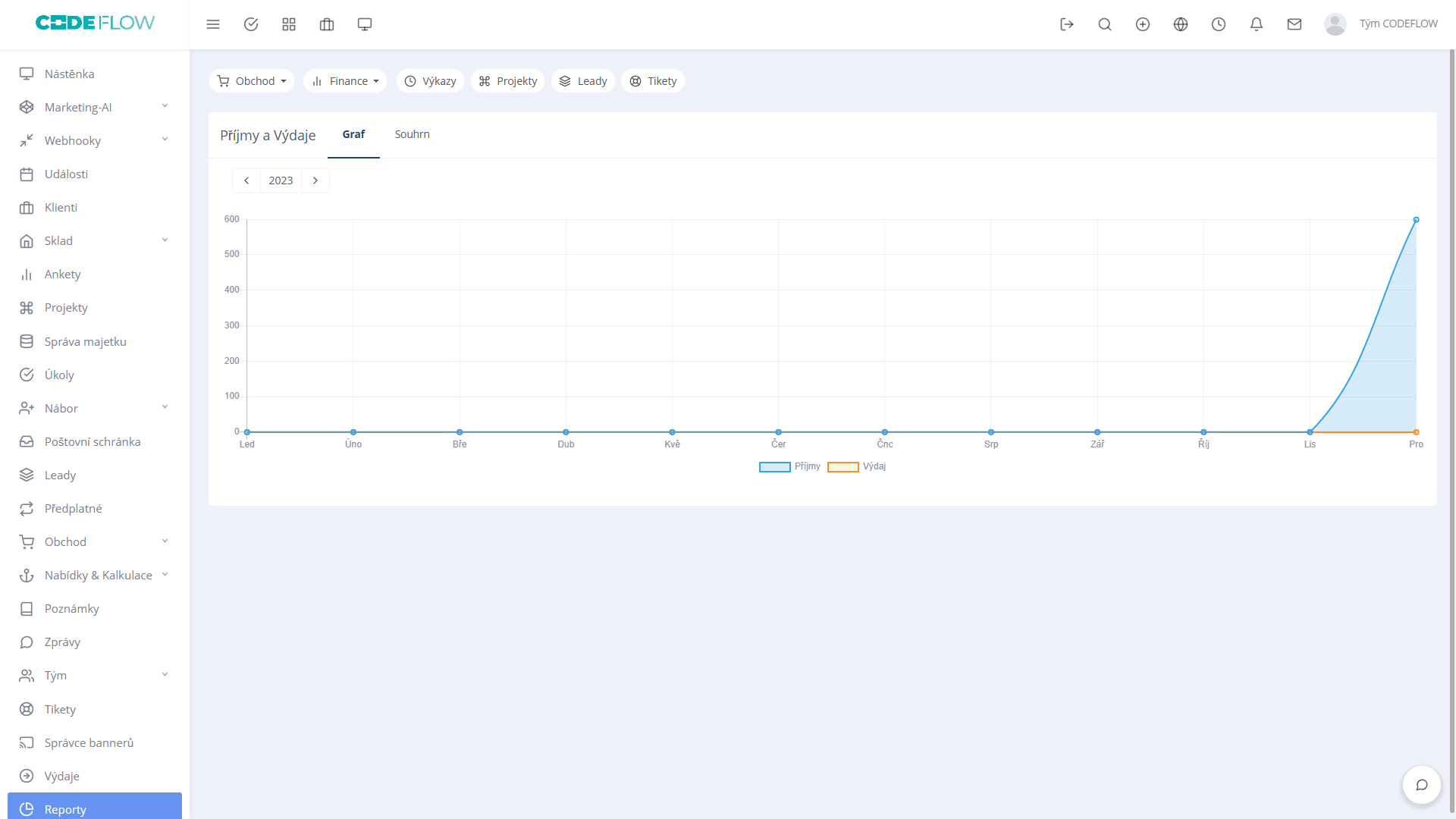Select the Tikety report button
1456x819 pixels.
(653, 81)
